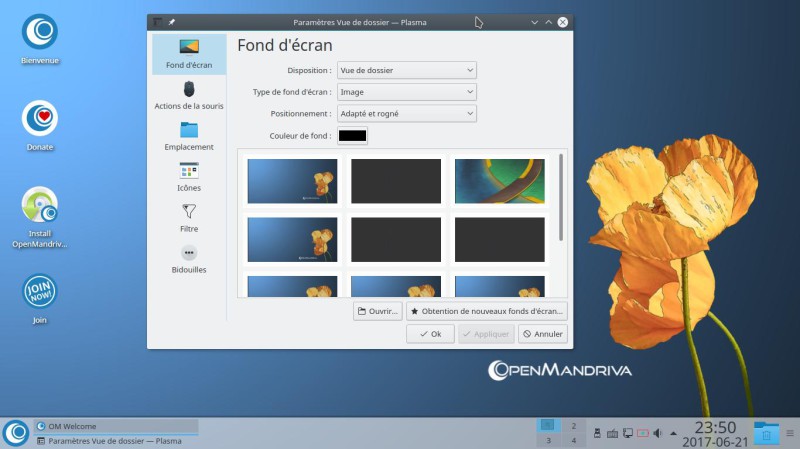The width and height of the screenshot is (800, 449).
Task: Switch to virtual desktop 1
Action: point(548,426)
